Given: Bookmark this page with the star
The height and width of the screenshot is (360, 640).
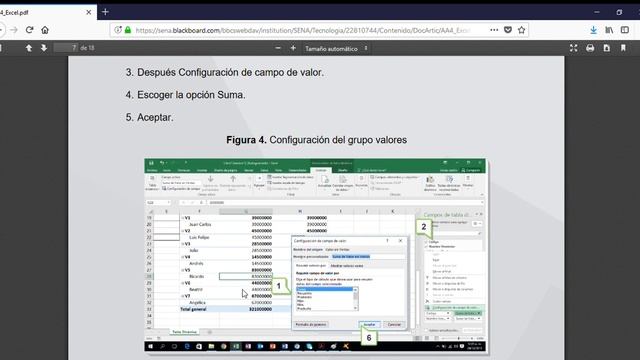Looking at the screenshot, I should 521,30.
